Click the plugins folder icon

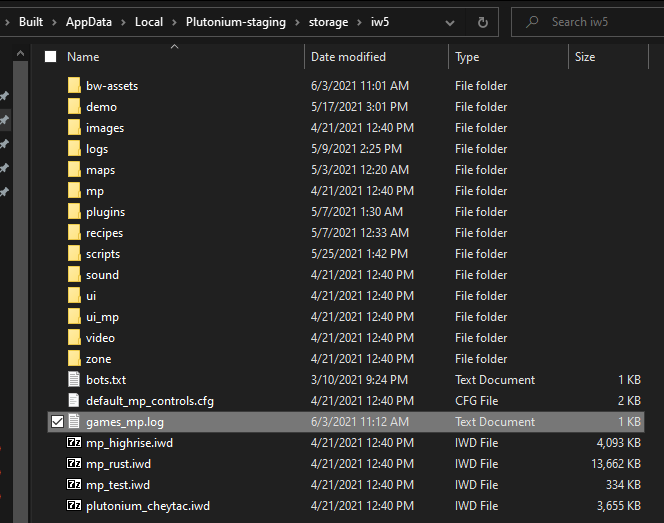tap(74, 212)
